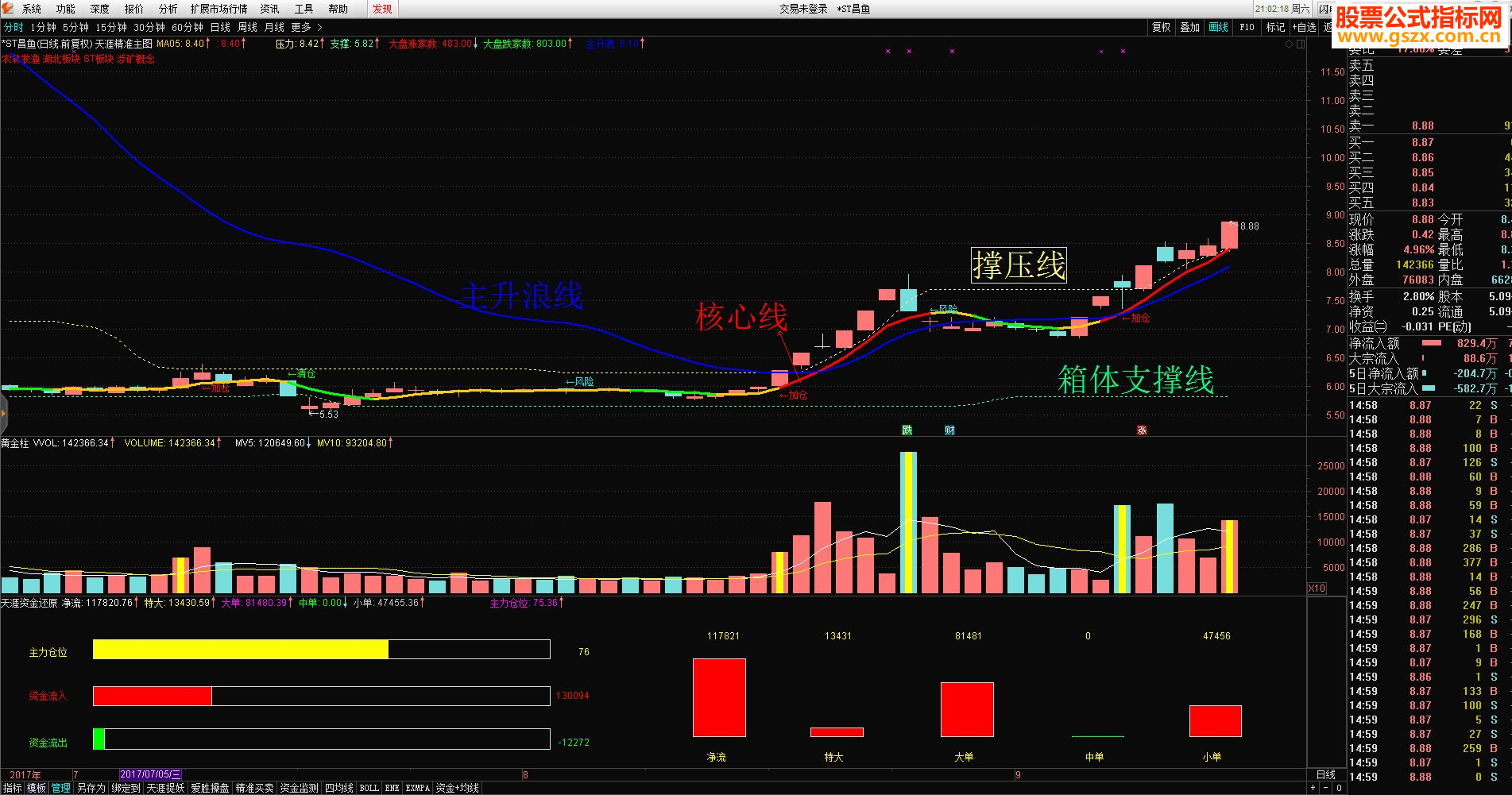Open the 功能 menu
Viewport: 1512px width, 795px height.
click(x=66, y=9)
